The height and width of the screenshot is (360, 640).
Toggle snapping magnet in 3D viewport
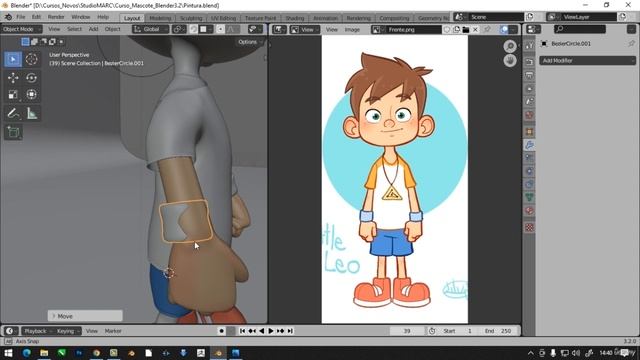[x=193, y=29]
